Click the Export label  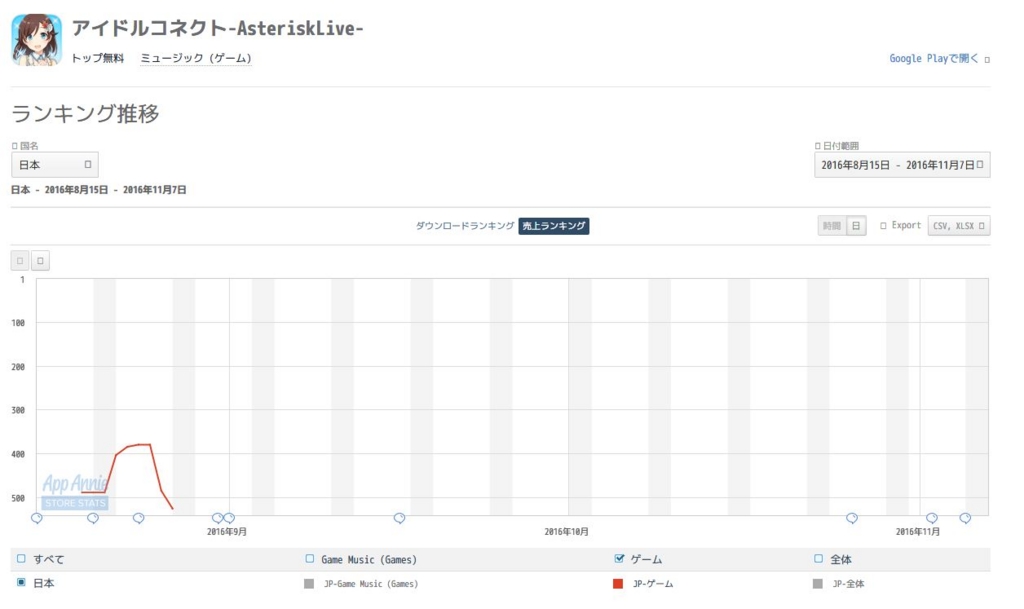click(906, 225)
